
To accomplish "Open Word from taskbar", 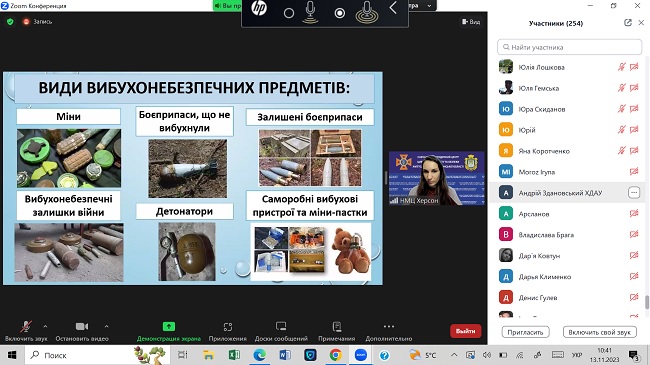I will (285, 355).
